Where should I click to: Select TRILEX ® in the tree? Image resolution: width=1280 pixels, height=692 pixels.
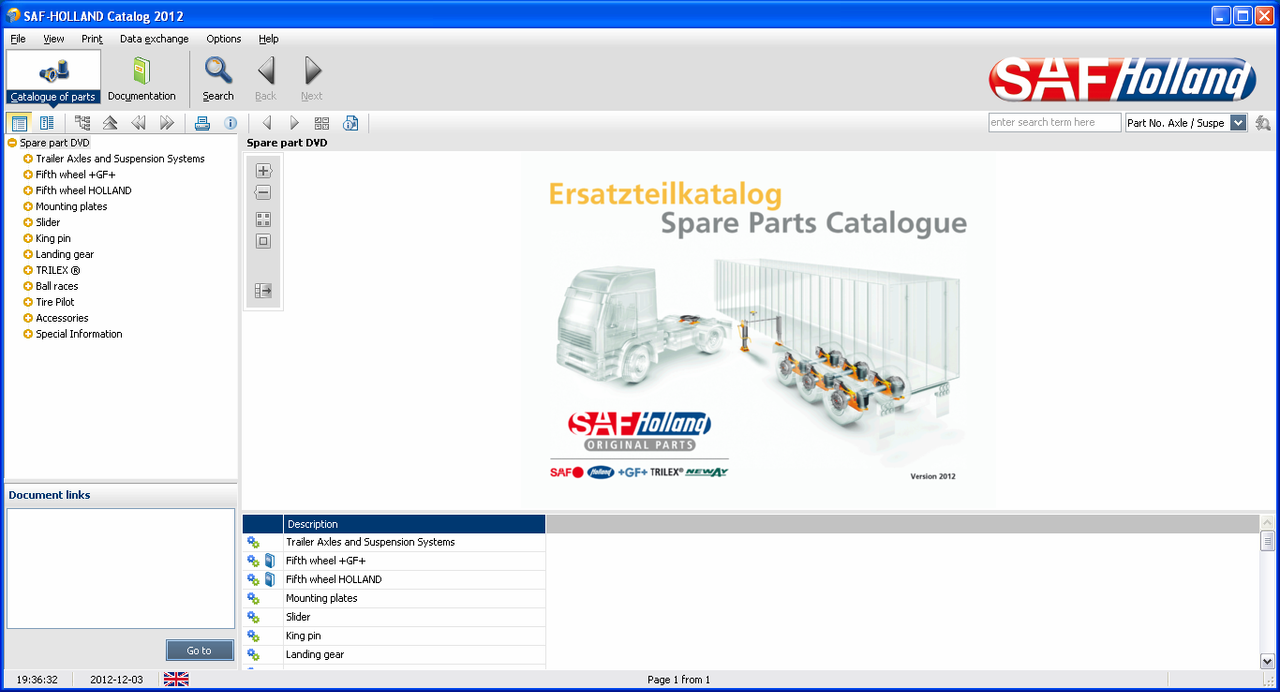coord(58,270)
